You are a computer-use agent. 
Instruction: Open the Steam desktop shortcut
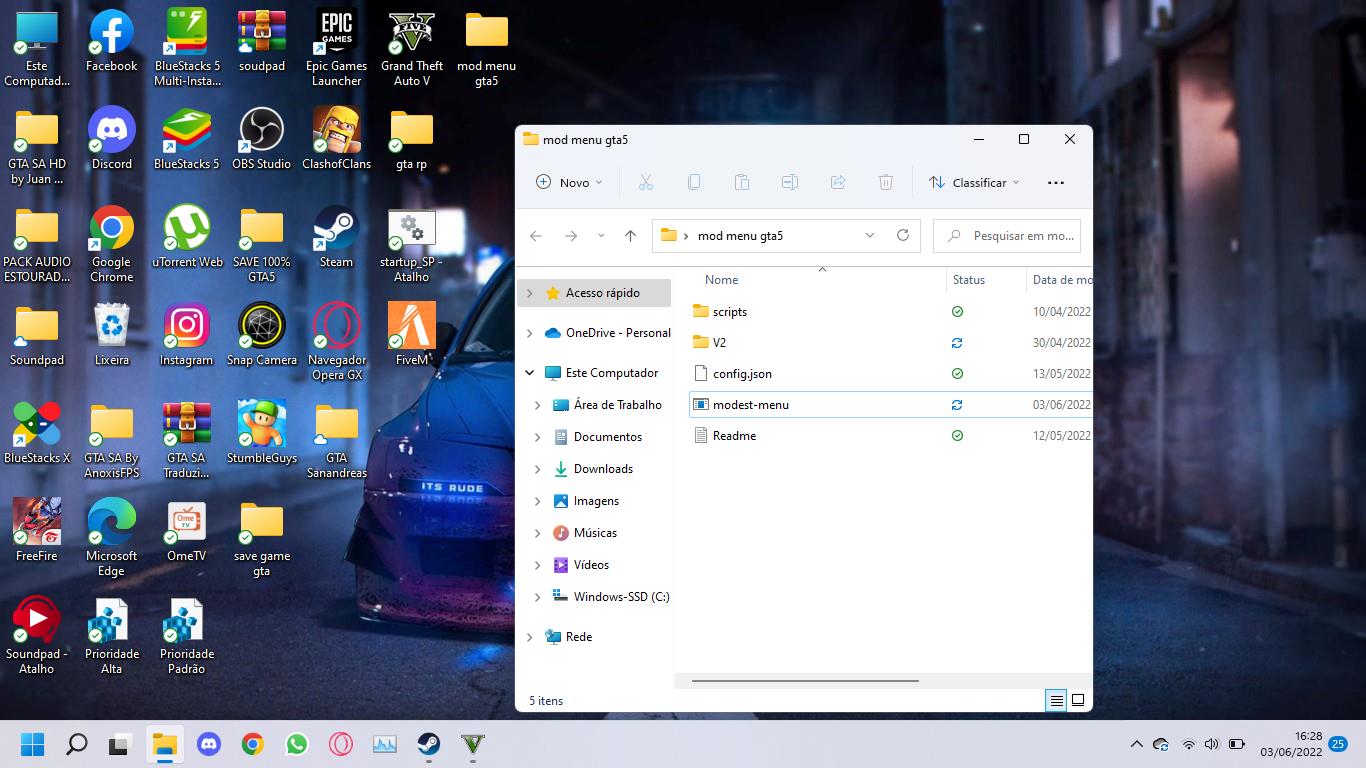(x=336, y=237)
